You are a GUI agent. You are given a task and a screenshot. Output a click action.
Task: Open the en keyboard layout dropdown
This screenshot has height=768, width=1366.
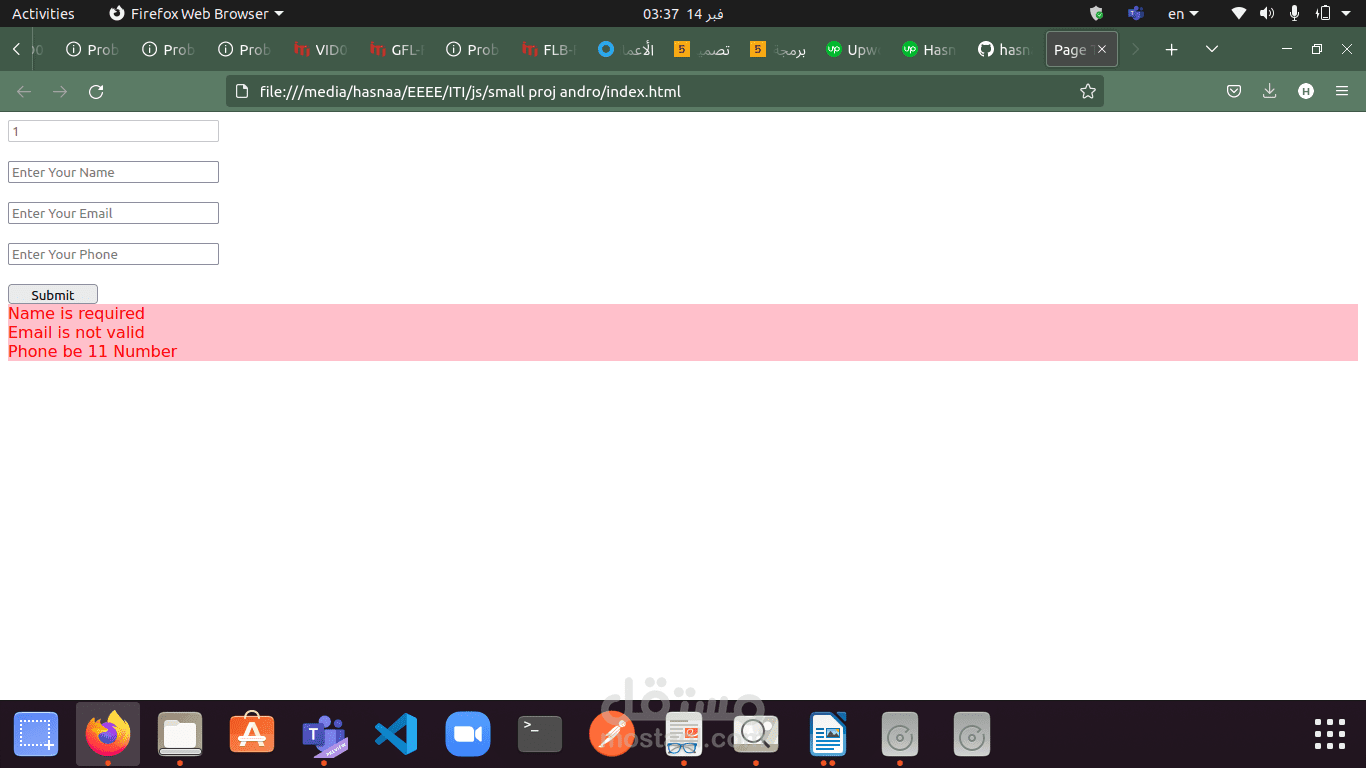(x=1183, y=14)
